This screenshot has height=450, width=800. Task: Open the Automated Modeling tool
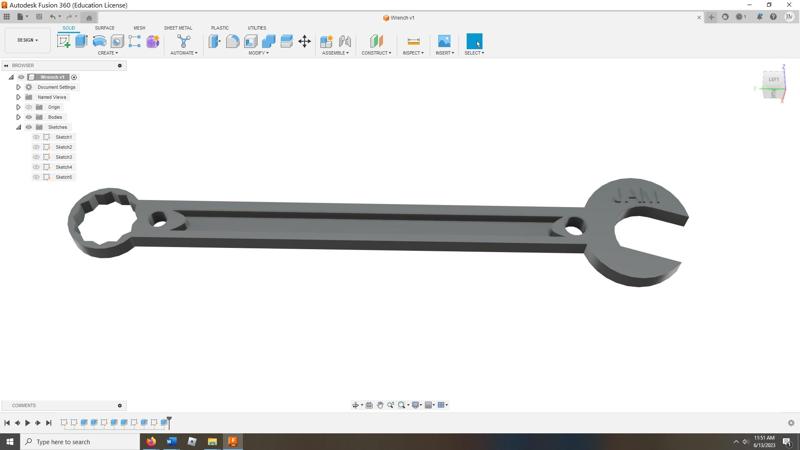point(184,41)
